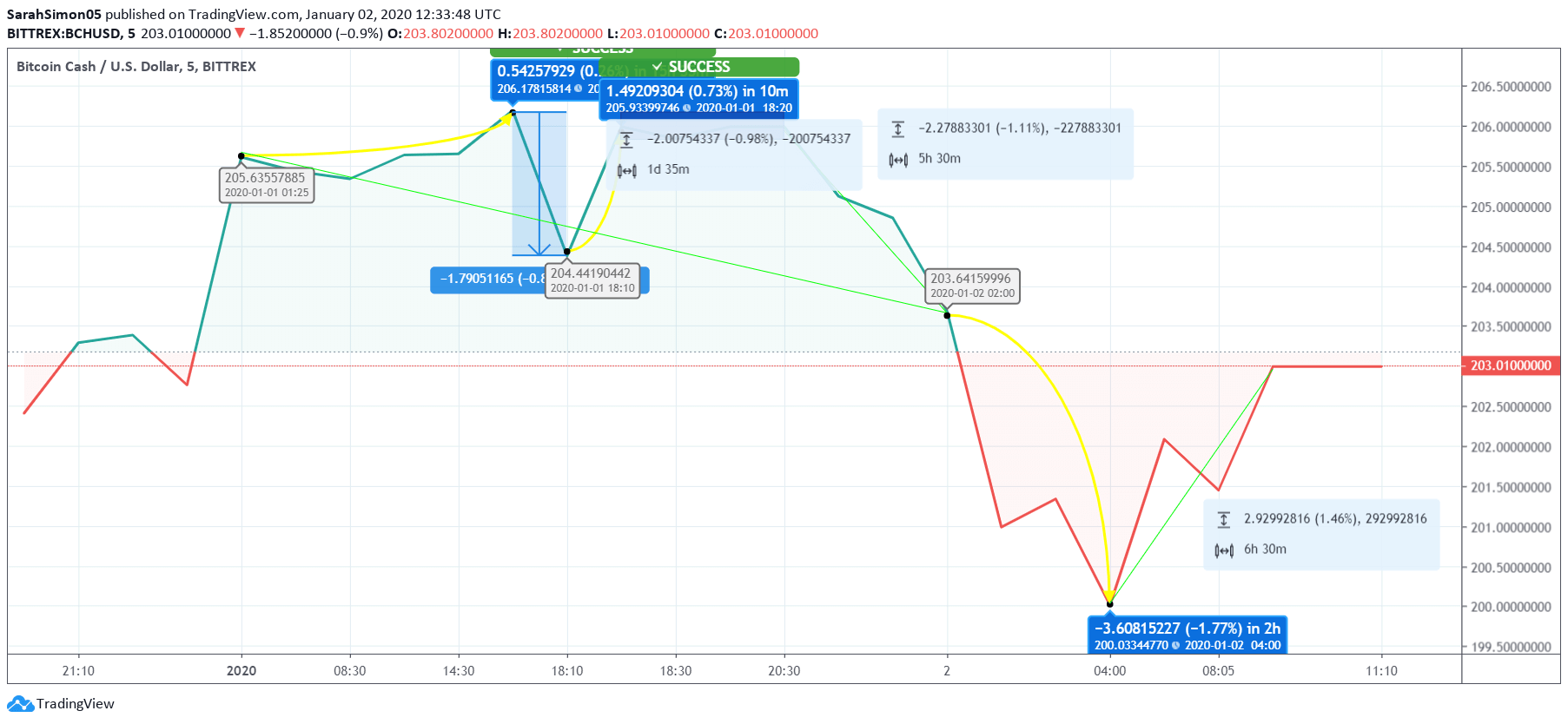Click the TradingView text at the bottom left
Image resolution: width=1568 pixels, height=724 pixels.
coord(76,704)
